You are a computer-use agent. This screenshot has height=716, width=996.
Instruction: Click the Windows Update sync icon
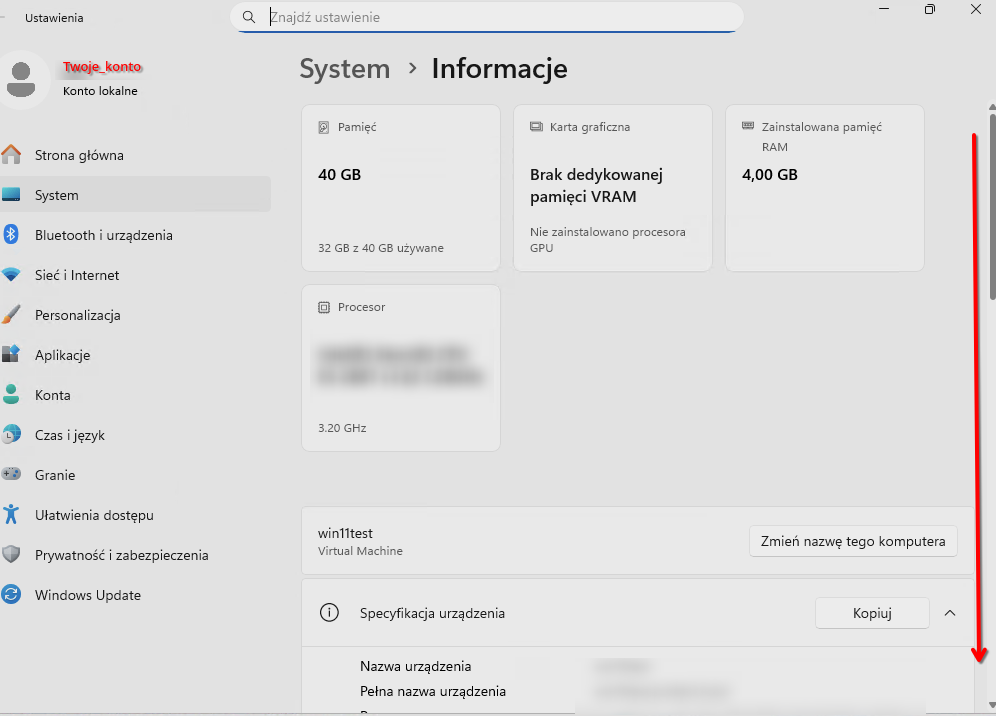[x=11, y=595]
